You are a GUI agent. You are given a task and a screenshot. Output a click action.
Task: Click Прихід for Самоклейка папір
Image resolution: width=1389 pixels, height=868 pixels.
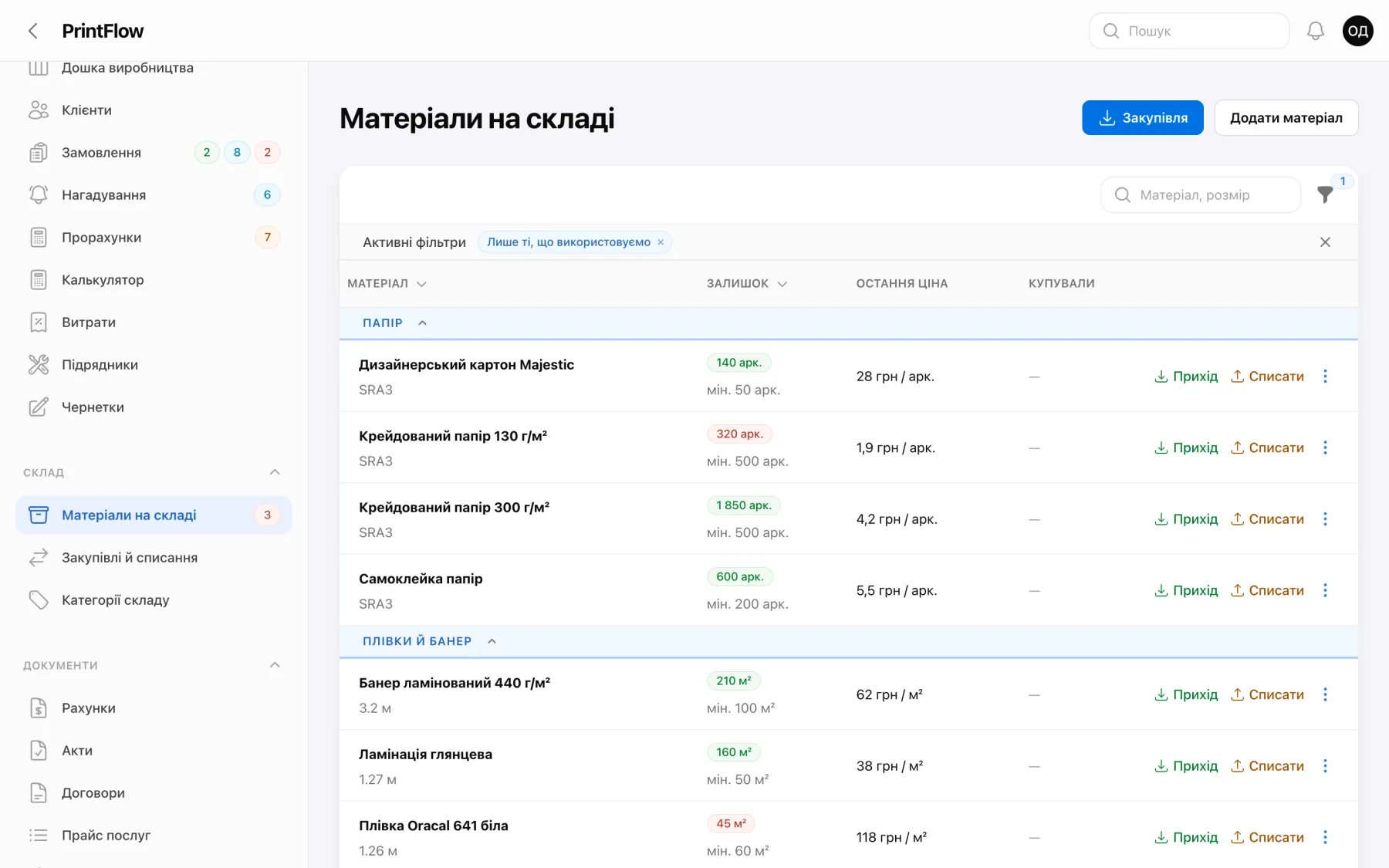1186,590
